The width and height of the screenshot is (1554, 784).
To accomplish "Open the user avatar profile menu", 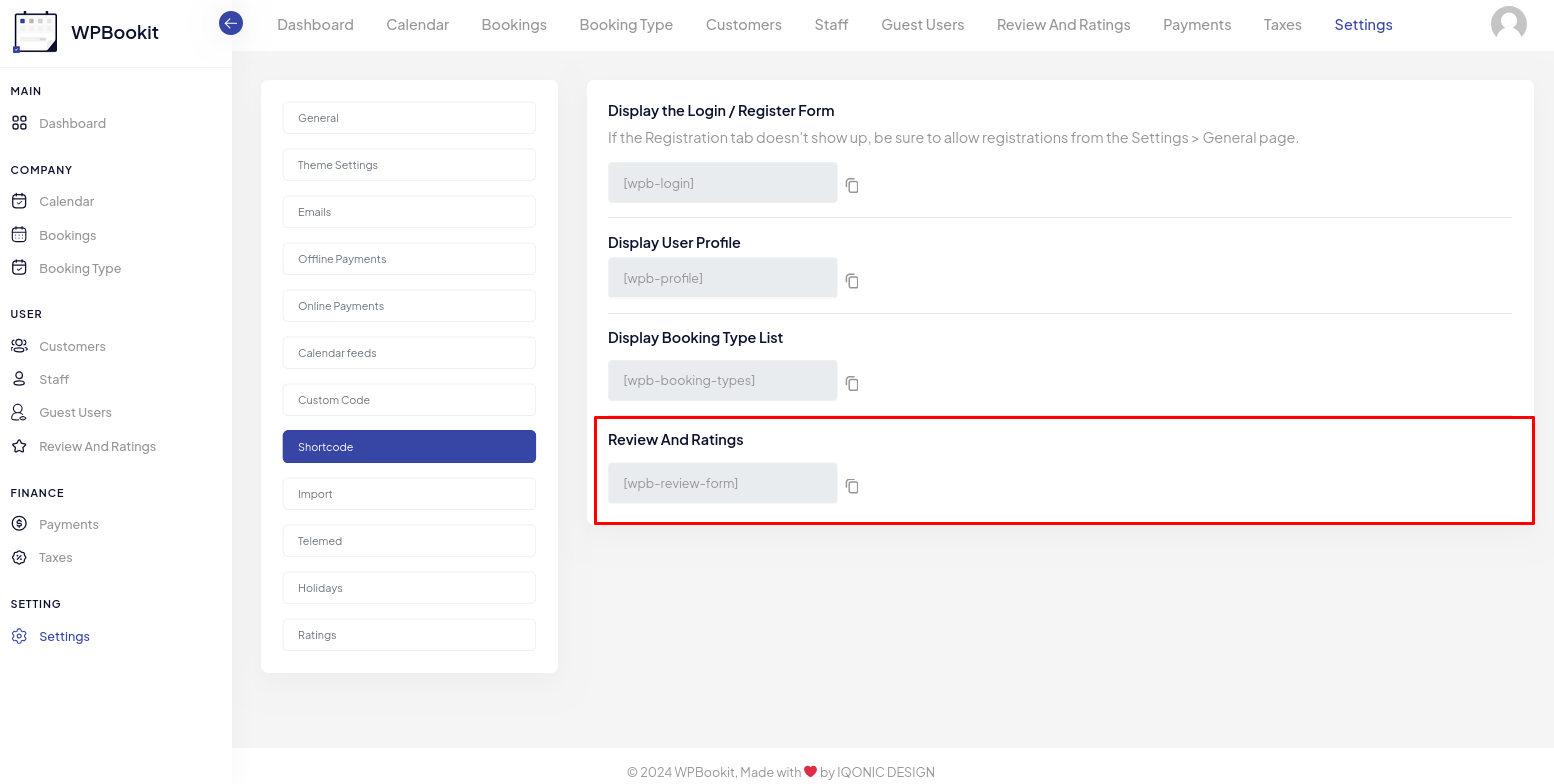I will coord(1508,24).
